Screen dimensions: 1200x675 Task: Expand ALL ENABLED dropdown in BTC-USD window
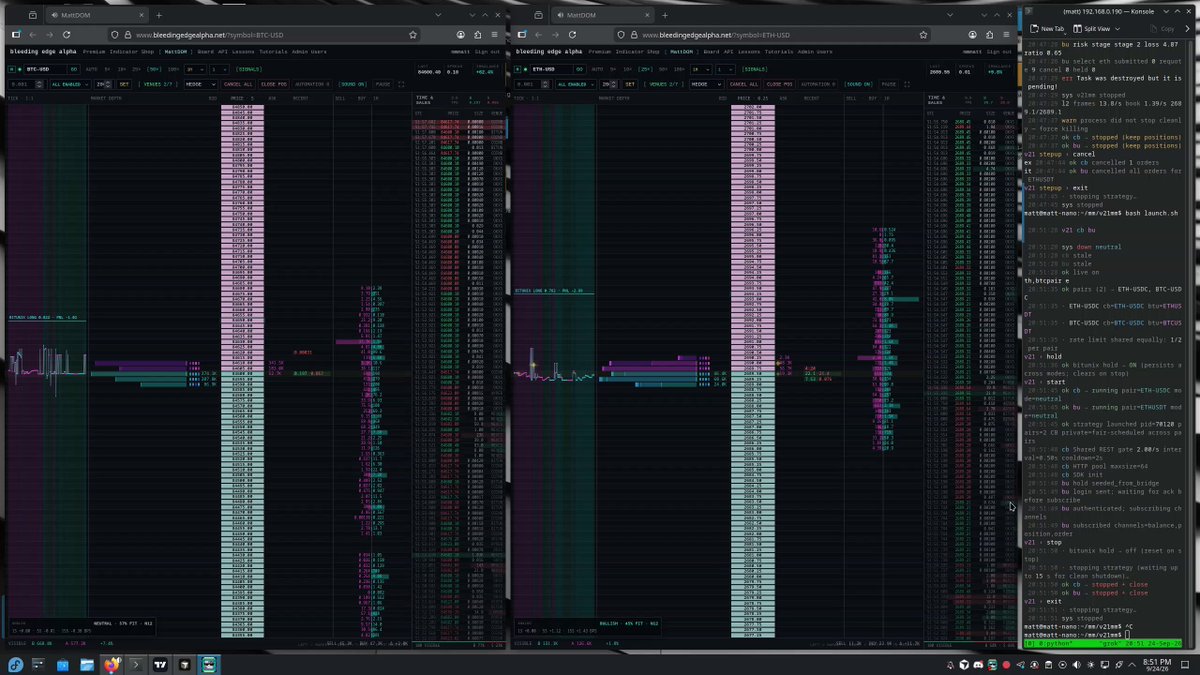pyautogui.click(x=71, y=84)
